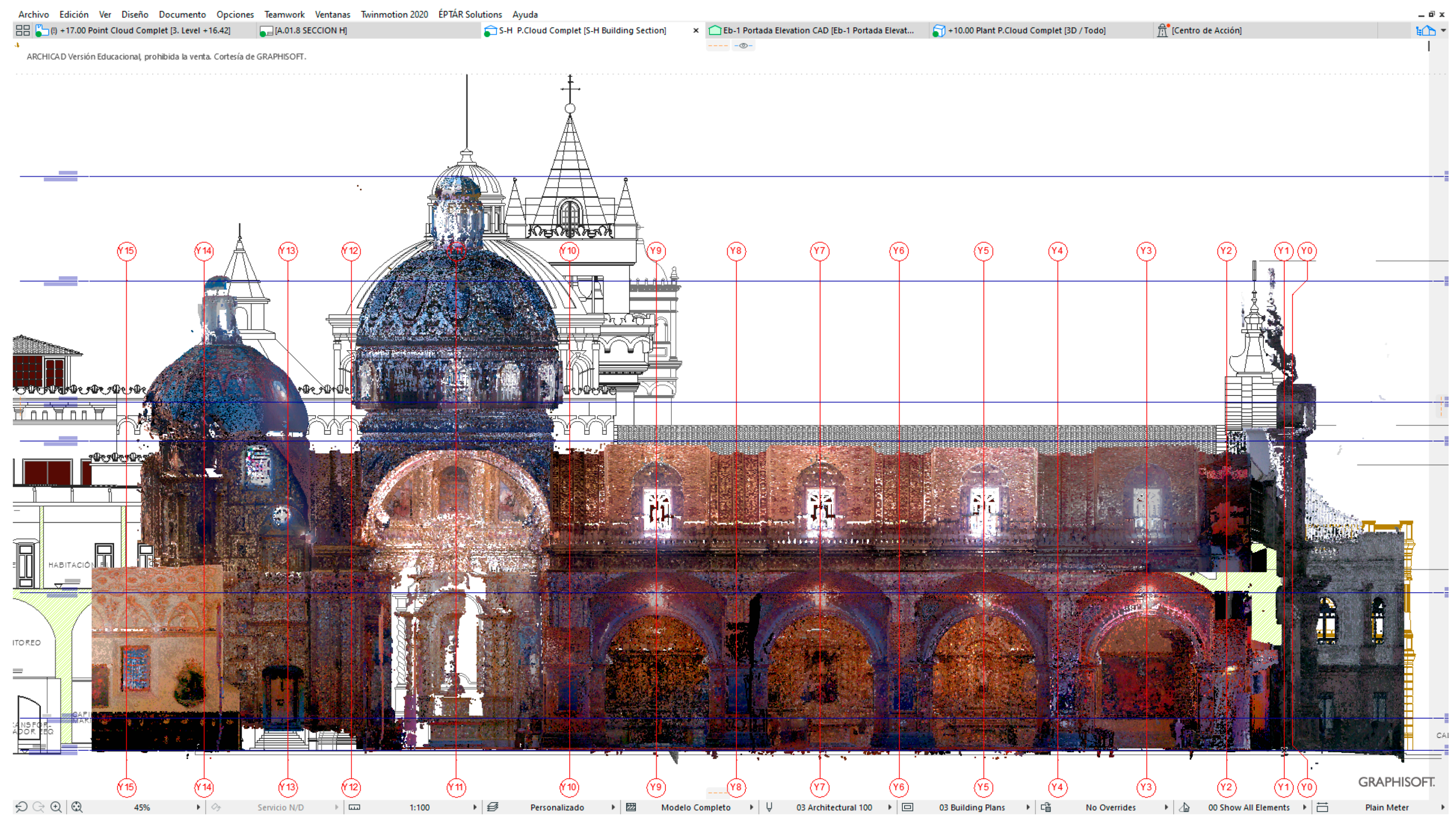Viewport: 1456px width, 824px height.
Task: Click the pen set icon
Action: (769, 807)
